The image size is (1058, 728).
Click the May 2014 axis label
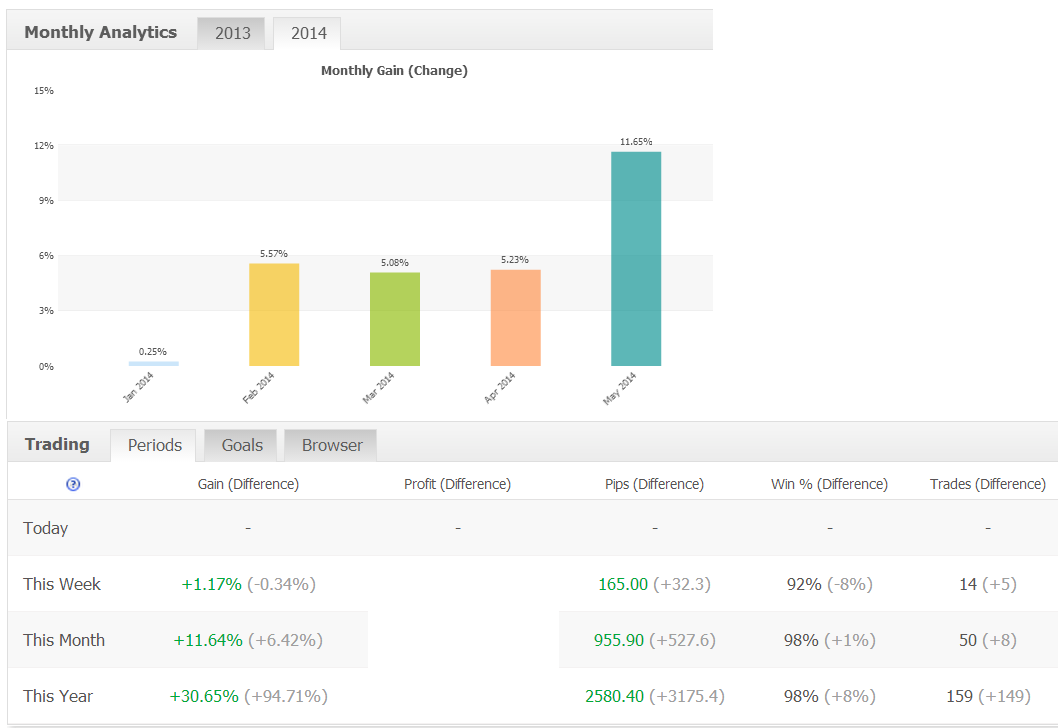click(x=619, y=389)
